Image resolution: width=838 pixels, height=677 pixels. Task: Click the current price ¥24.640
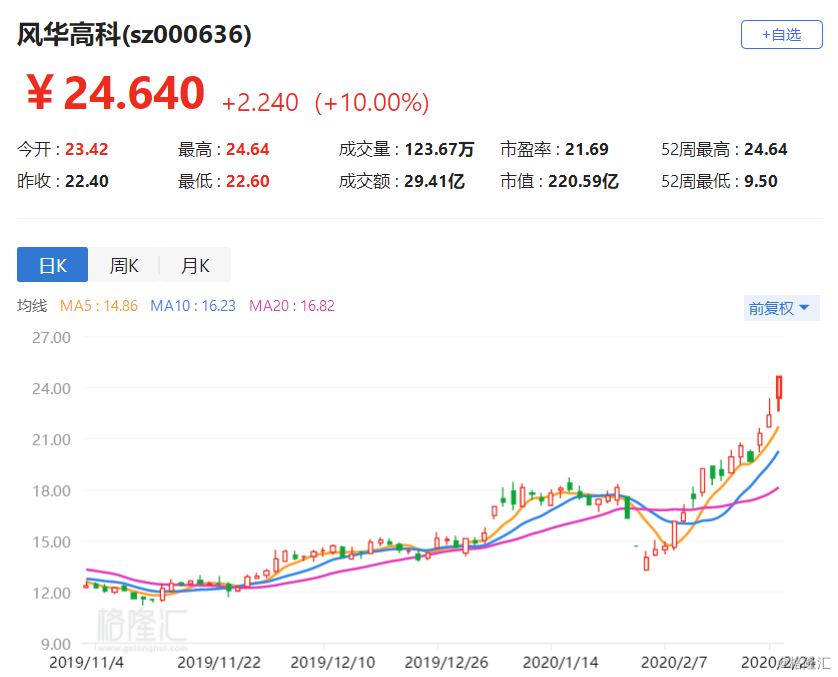(116, 93)
